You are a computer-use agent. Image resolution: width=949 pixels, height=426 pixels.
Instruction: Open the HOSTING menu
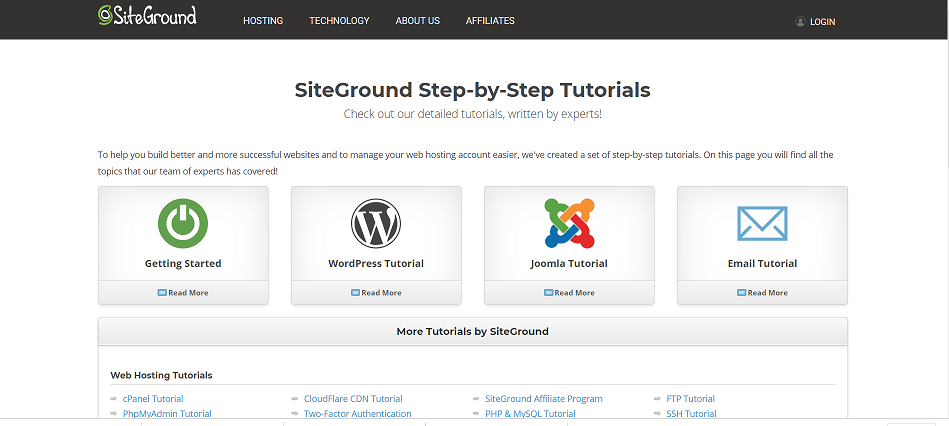(263, 21)
